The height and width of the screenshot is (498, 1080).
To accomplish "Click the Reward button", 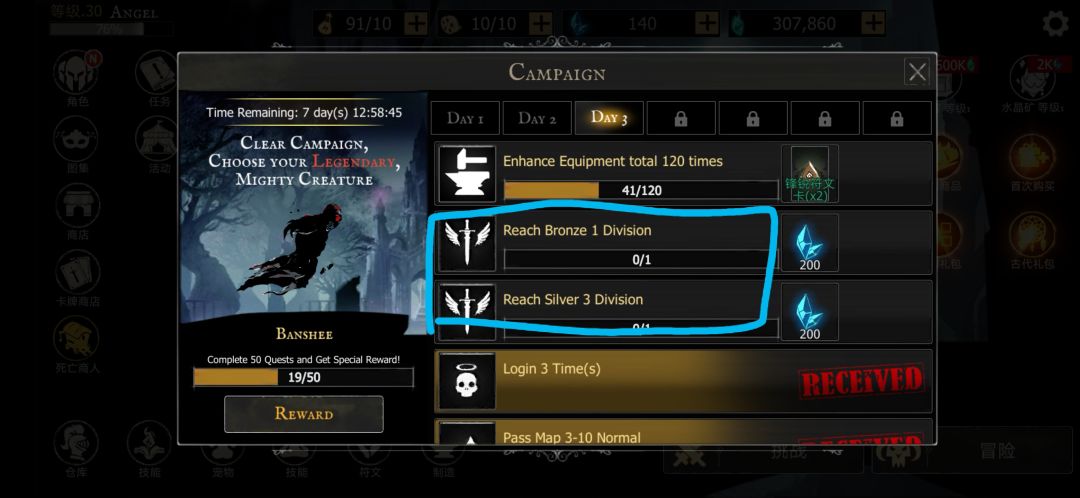I will click(304, 414).
